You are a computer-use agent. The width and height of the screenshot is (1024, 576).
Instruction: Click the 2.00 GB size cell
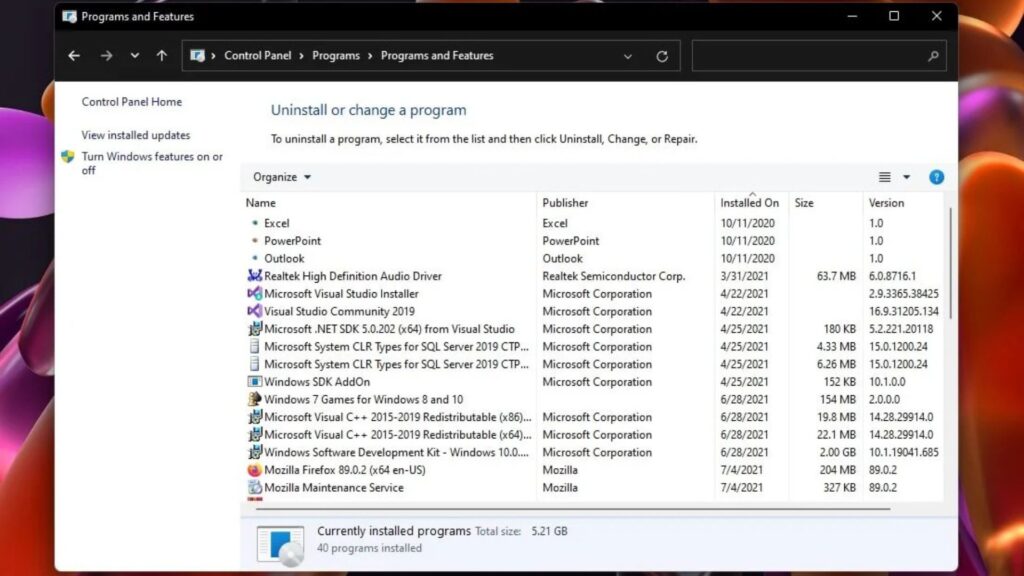(837, 453)
